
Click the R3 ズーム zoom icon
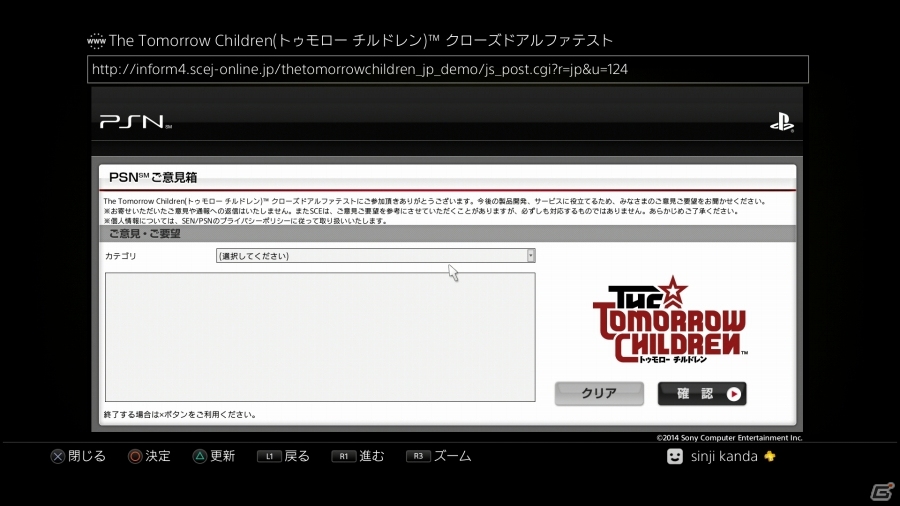(x=418, y=457)
